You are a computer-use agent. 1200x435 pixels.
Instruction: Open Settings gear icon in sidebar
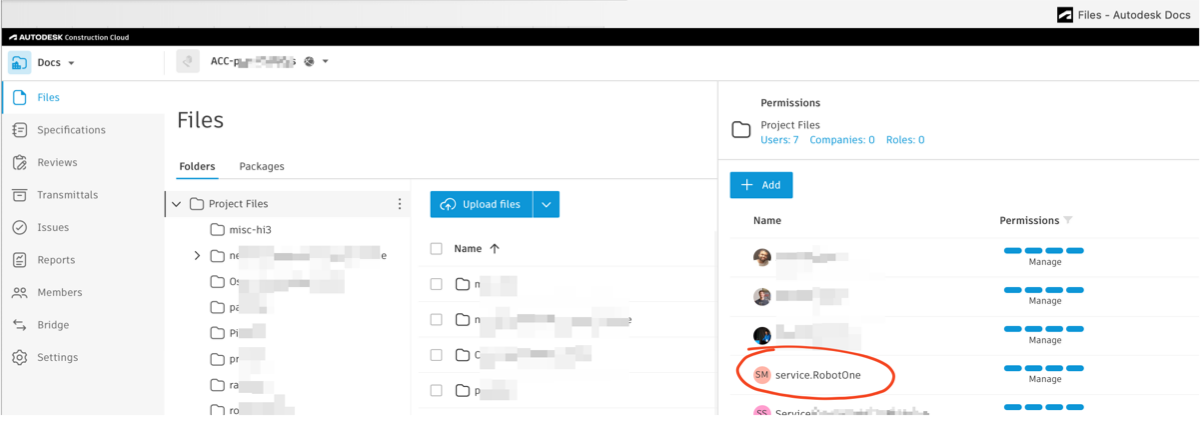pos(19,358)
